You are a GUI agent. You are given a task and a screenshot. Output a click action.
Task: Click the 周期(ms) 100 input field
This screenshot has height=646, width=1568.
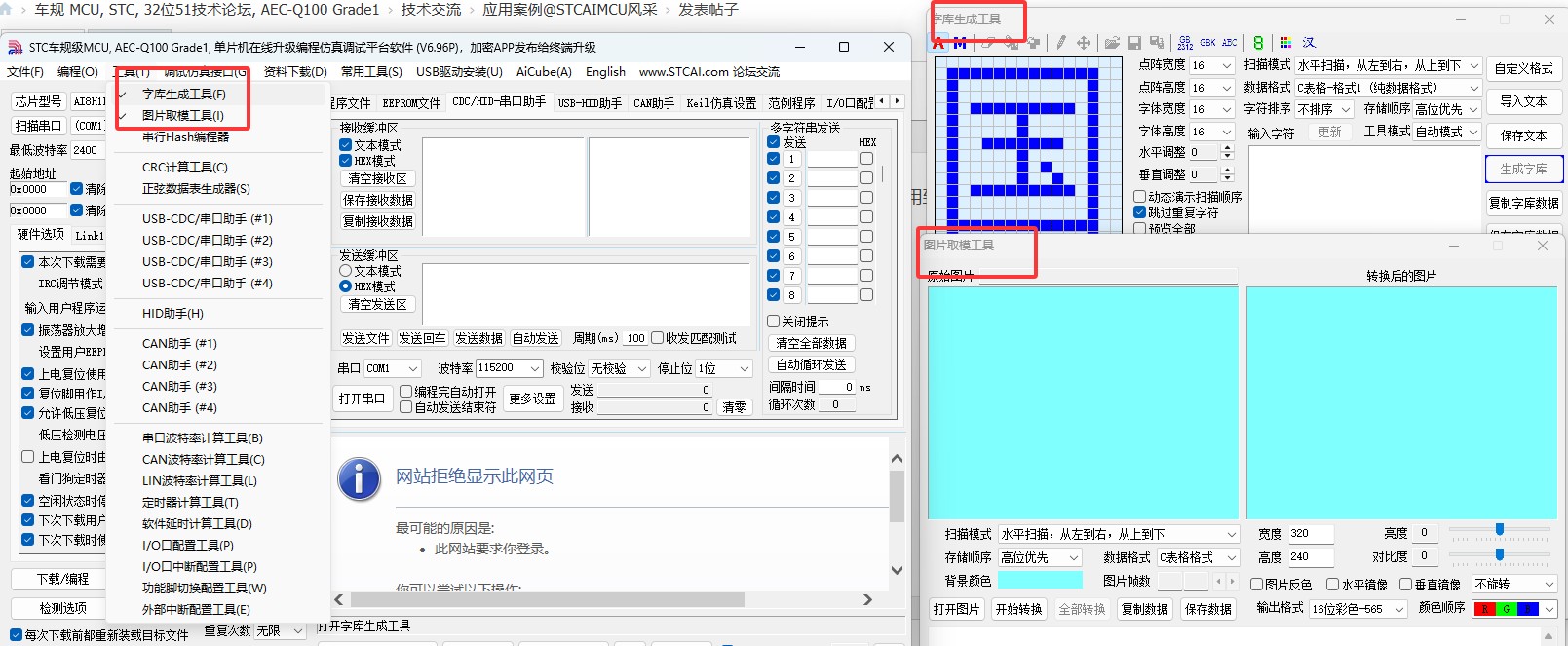[635, 338]
